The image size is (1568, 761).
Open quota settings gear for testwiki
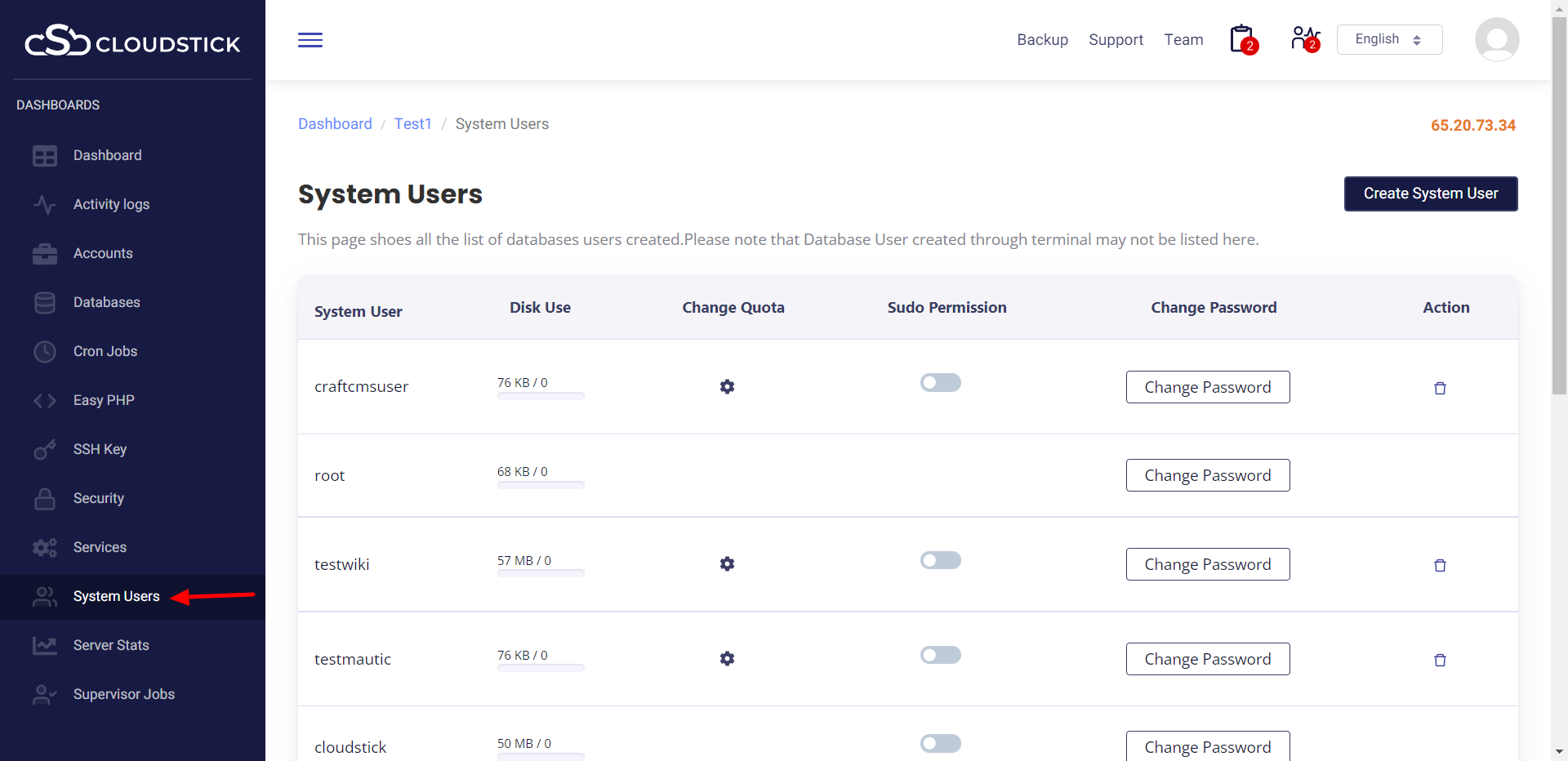coord(727,564)
